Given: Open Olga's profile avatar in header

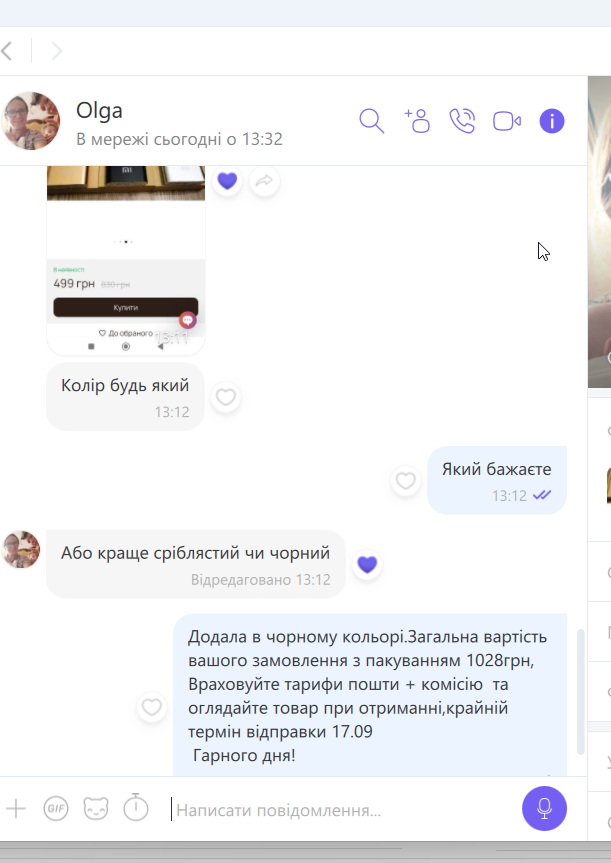Looking at the screenshot, I should coord(31,121).
